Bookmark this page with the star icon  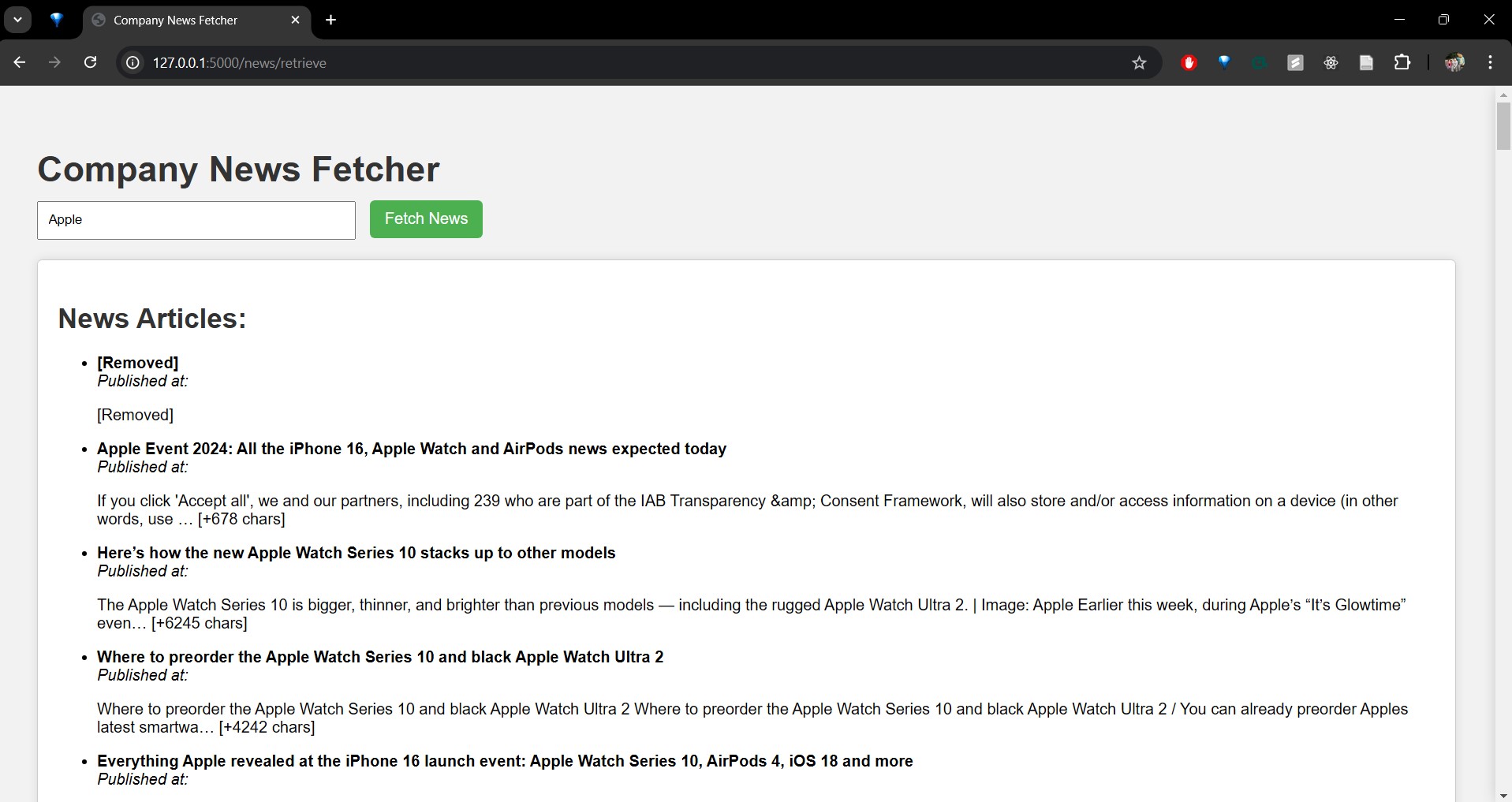(1139, 63)
